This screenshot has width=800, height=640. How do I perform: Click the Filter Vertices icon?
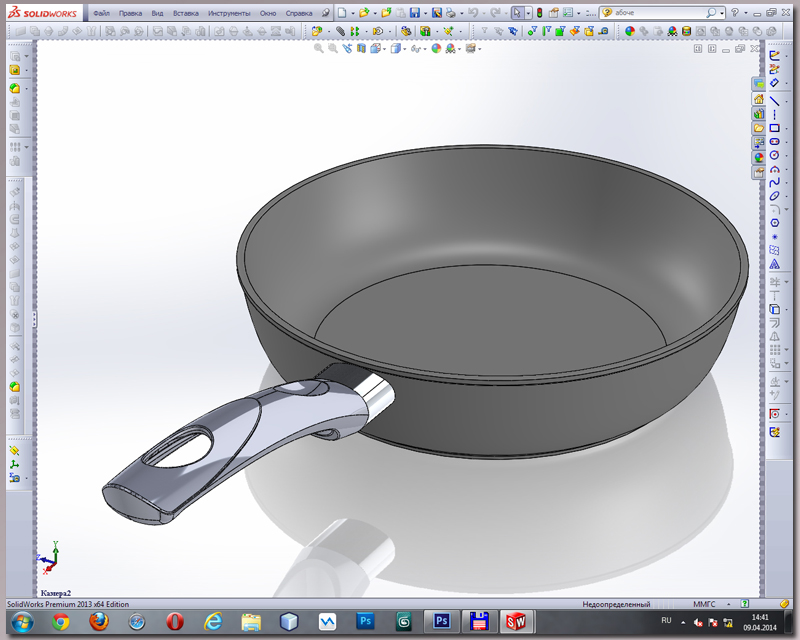(x=532, y=32)
